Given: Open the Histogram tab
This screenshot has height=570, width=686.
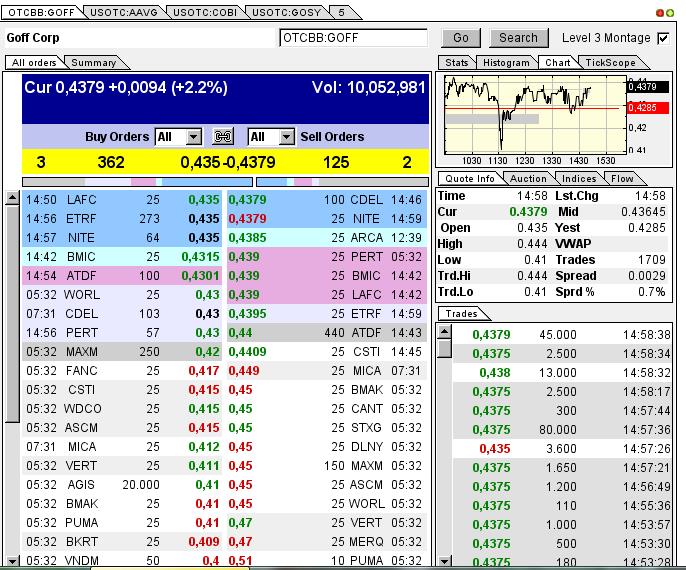Looking at the screenshot, I should pos(506,63).
